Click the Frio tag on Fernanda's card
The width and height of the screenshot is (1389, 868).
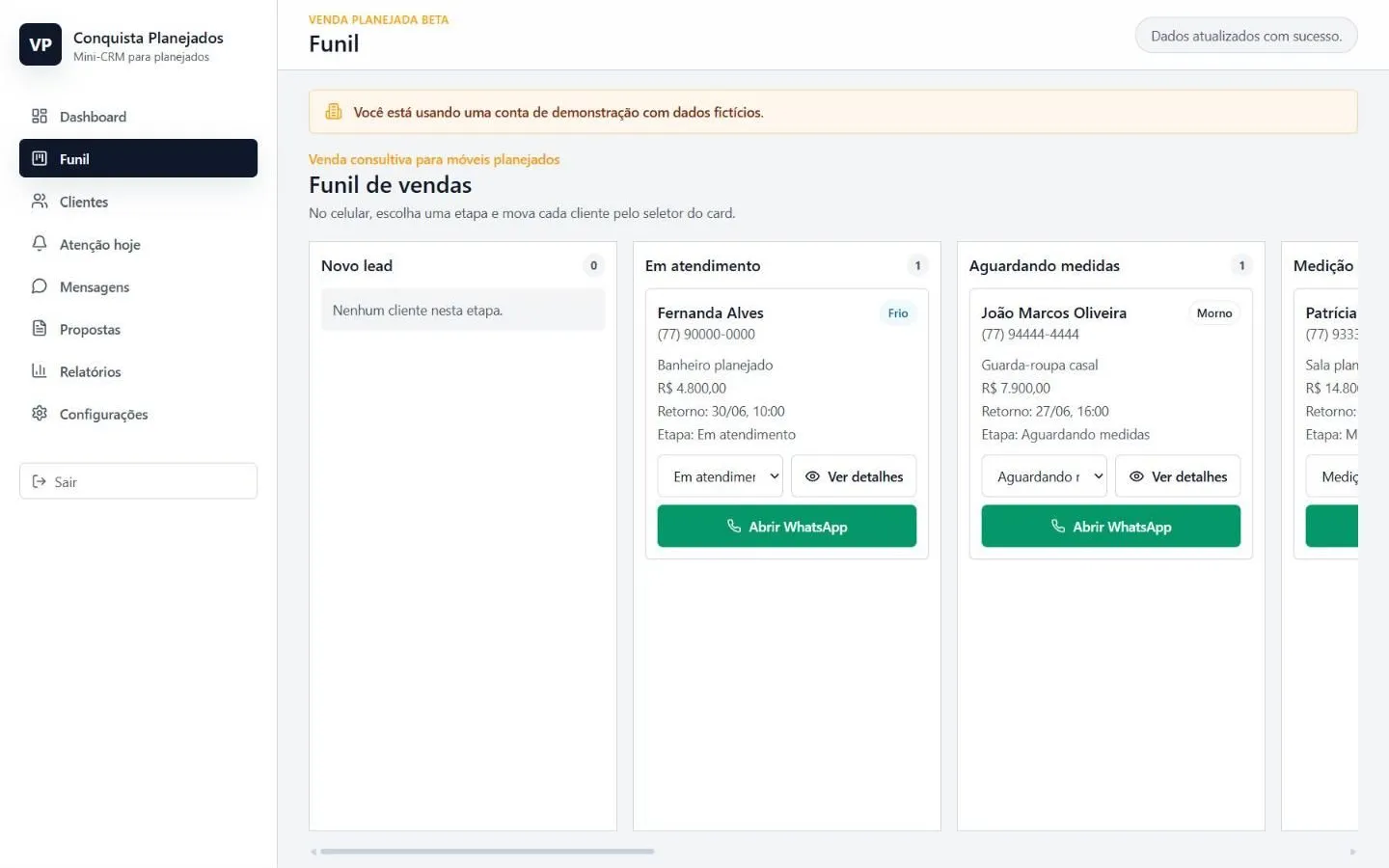(898, 313)
